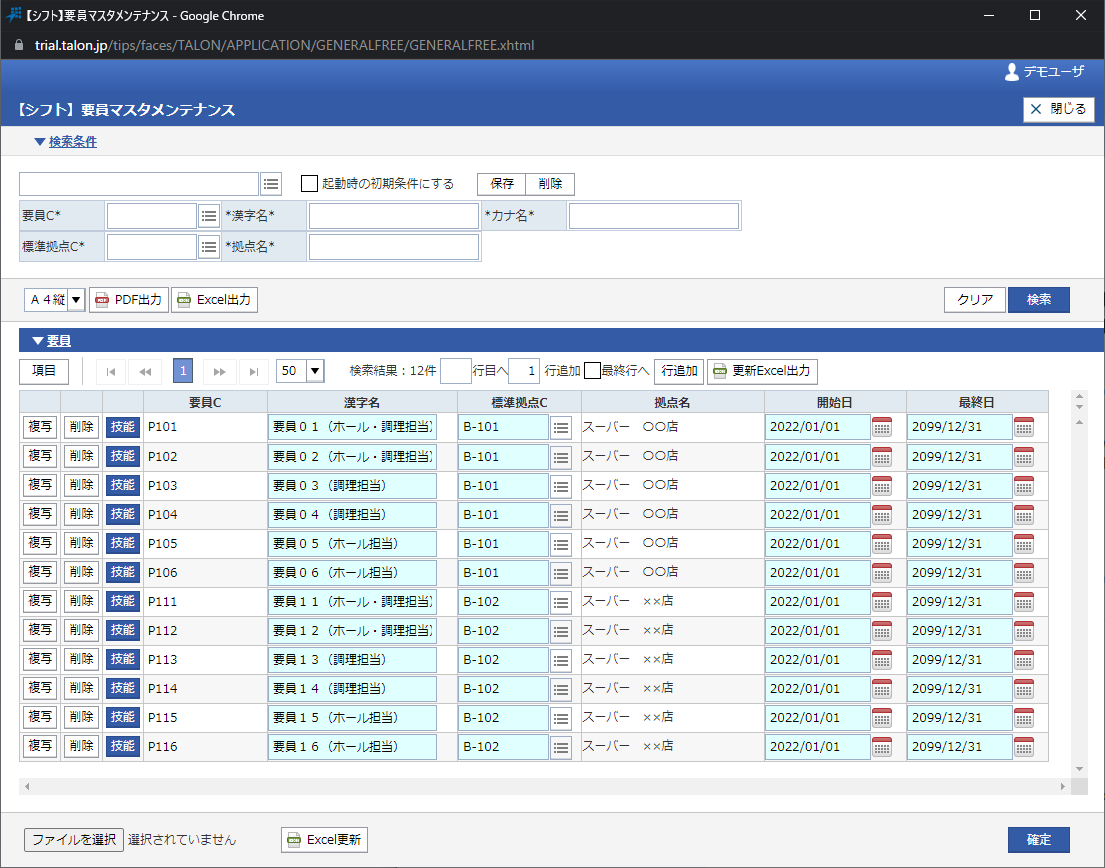Screen dimensions: 1105x868
Task: Click the 要員C search input field
Action: 152,216
